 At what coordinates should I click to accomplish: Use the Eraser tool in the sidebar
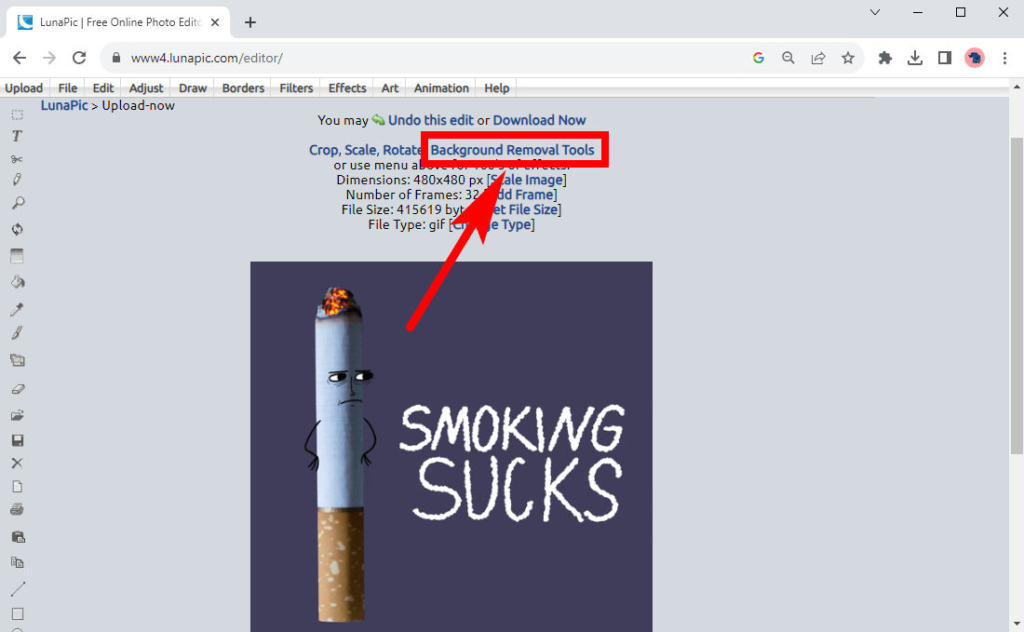pos(16,388)
